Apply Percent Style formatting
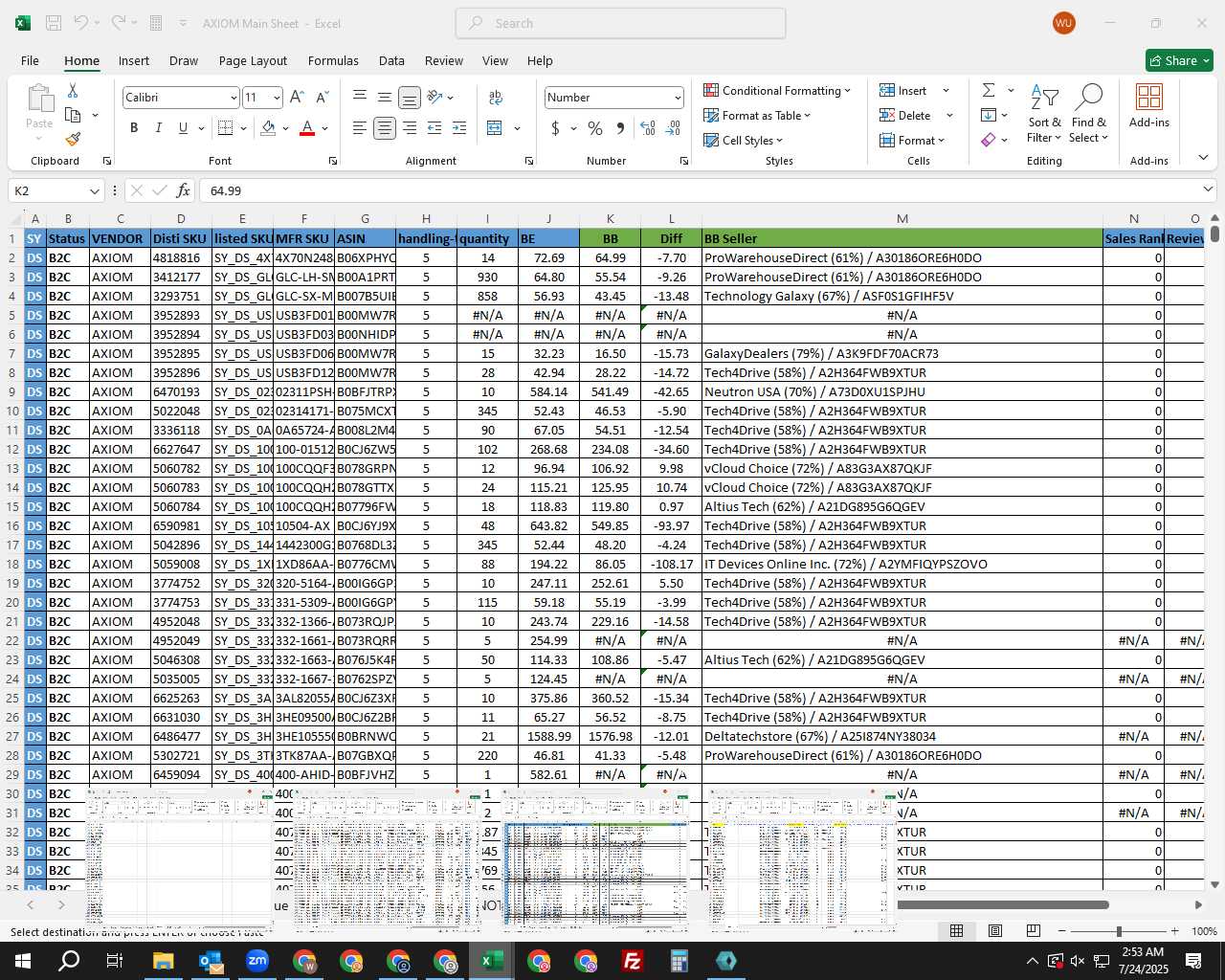Screen dimensions: 1225x980 [595, 128]
